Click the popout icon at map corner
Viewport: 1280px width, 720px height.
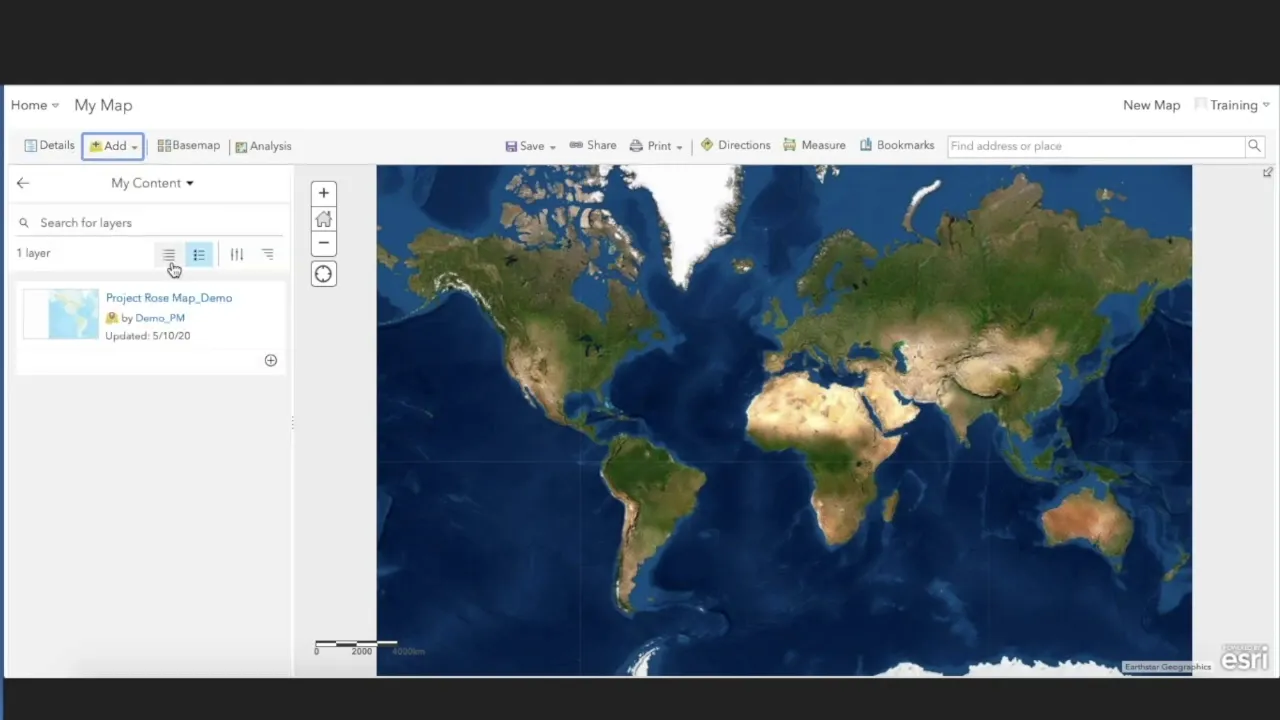1268,173
